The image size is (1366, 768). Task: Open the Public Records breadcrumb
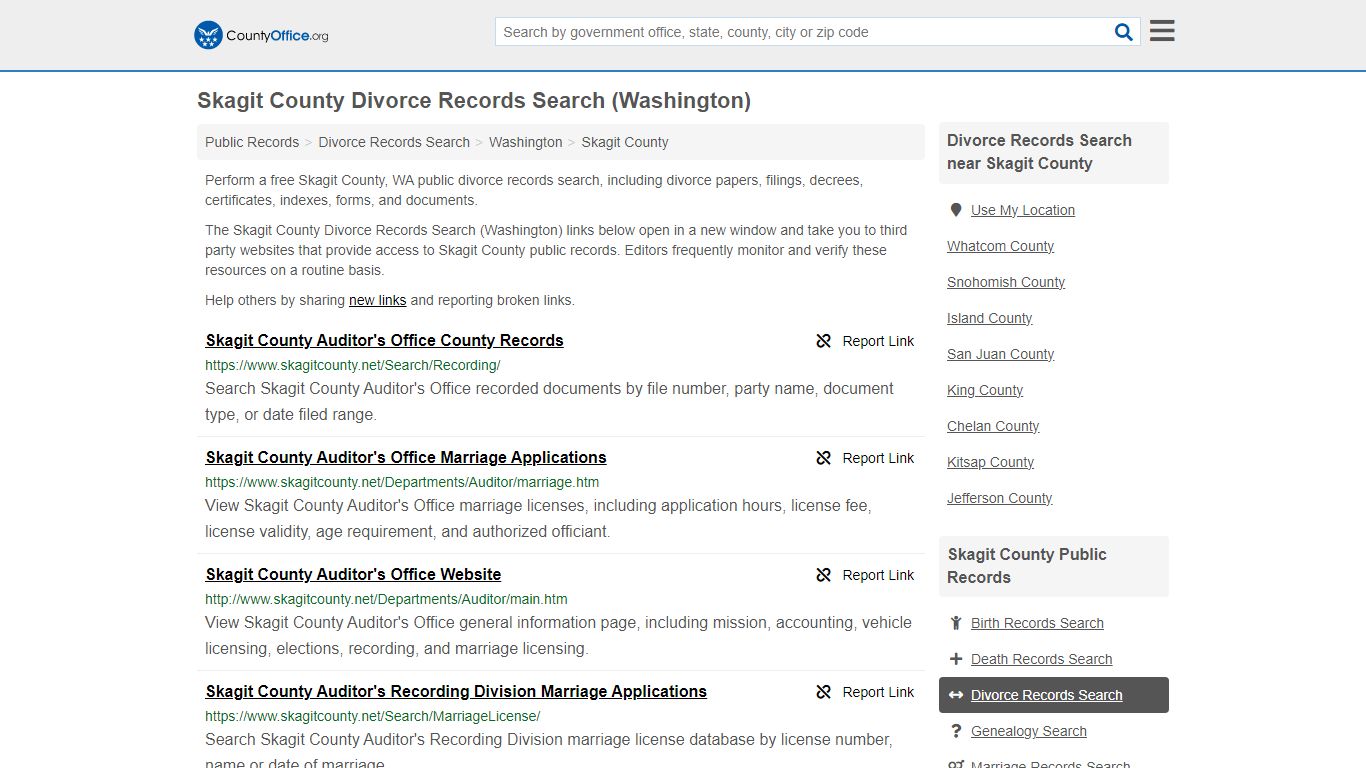(x=252, y=142)
